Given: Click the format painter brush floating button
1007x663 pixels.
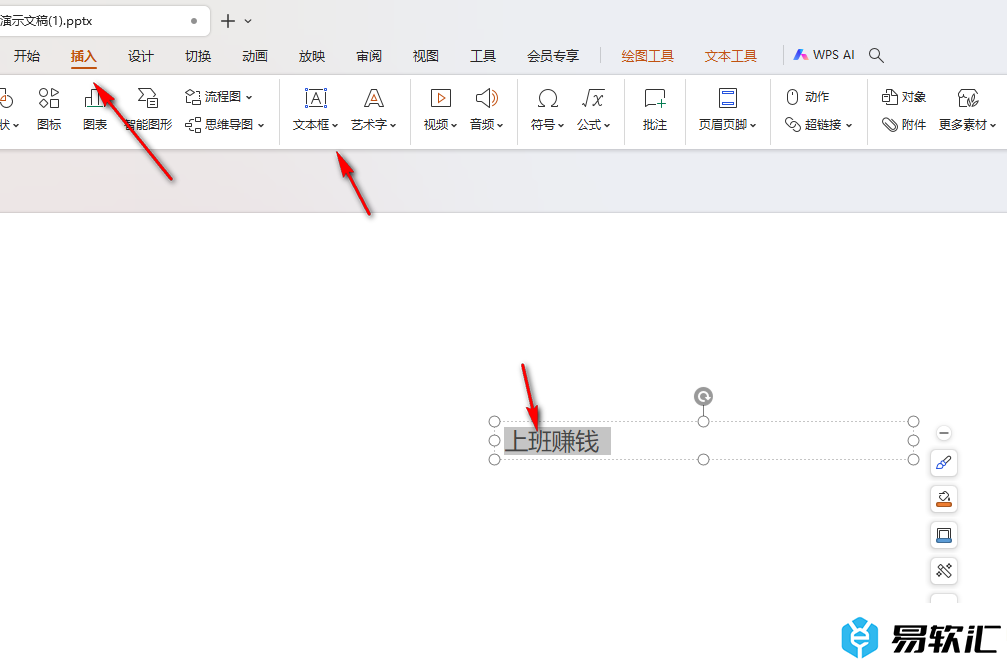Looking at the screenshot, I should (943, 463).
